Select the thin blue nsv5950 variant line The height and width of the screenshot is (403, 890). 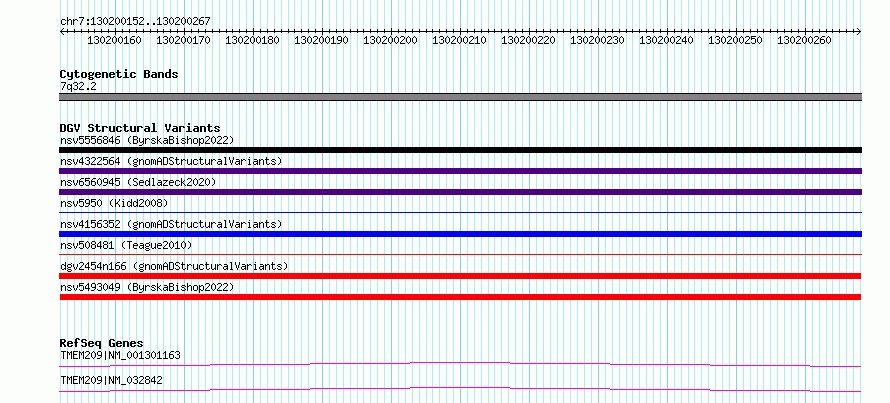tap(460, 213)
